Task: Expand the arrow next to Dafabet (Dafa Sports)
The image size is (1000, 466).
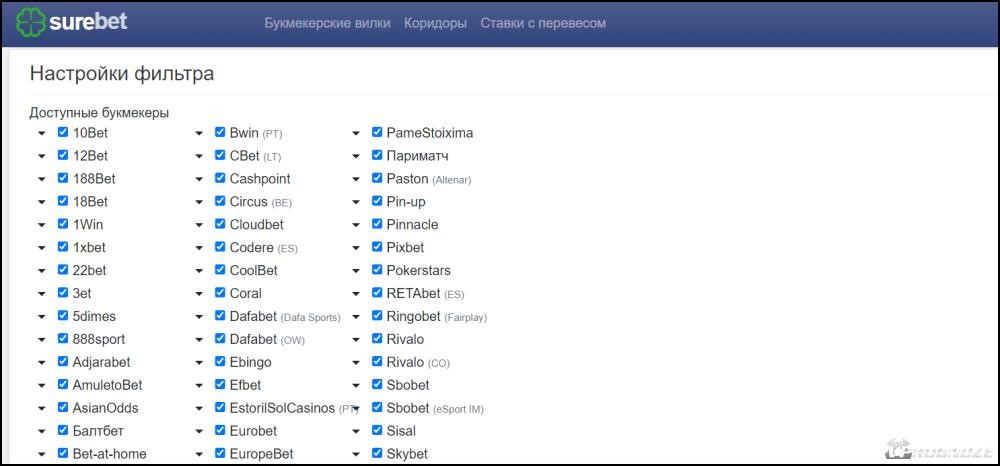Action: [x=199, y=317]
